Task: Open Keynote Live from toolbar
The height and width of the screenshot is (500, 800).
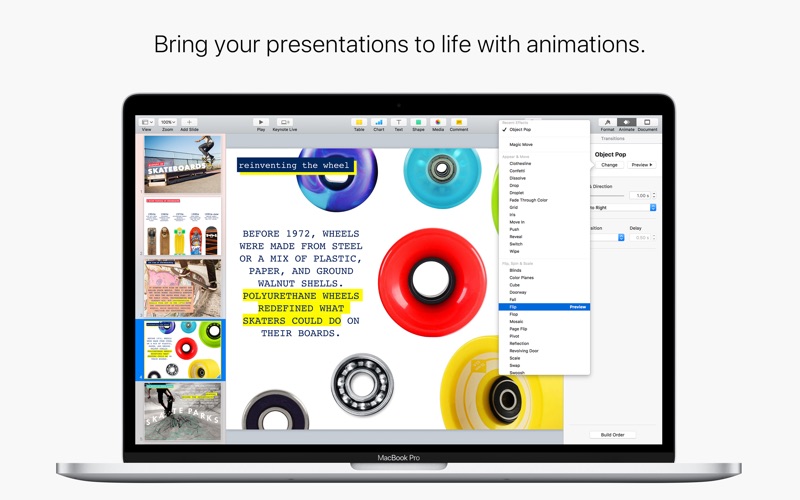Action: [x=285, y=122]
